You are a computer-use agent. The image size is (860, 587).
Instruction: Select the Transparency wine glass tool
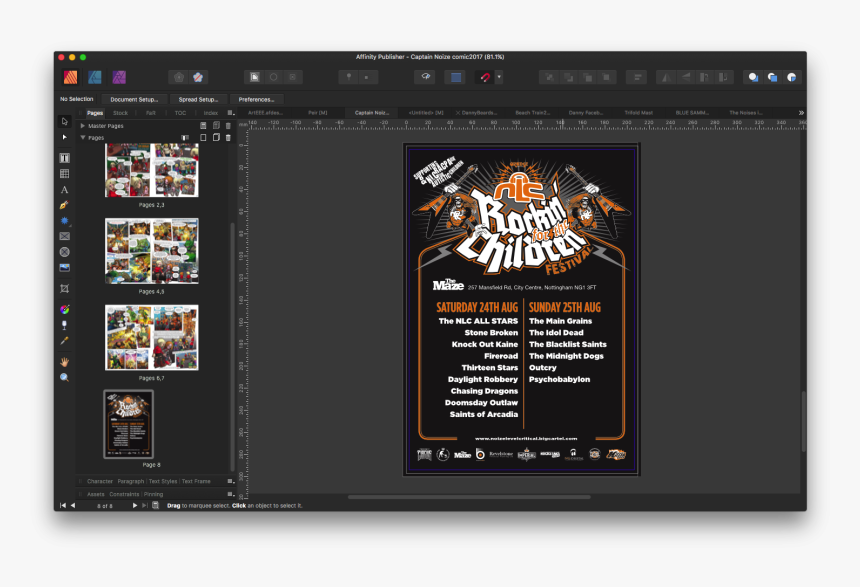coord(64,325)
